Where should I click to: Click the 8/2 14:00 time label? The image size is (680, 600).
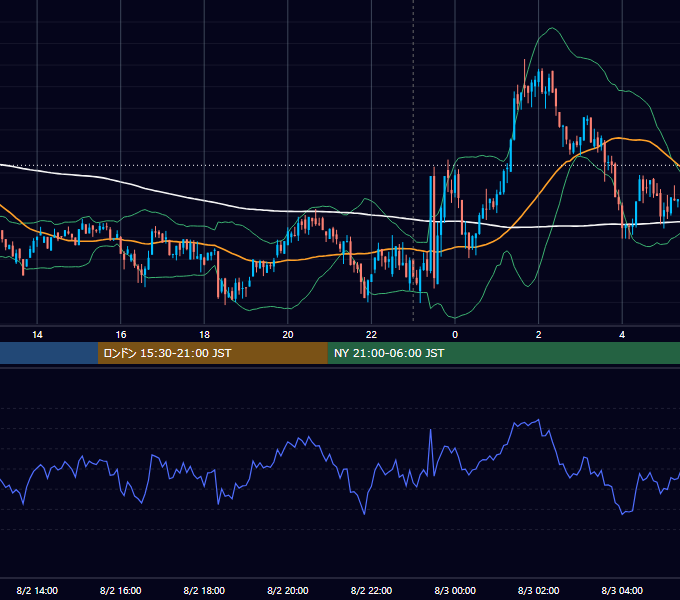[x=37, y=590]
